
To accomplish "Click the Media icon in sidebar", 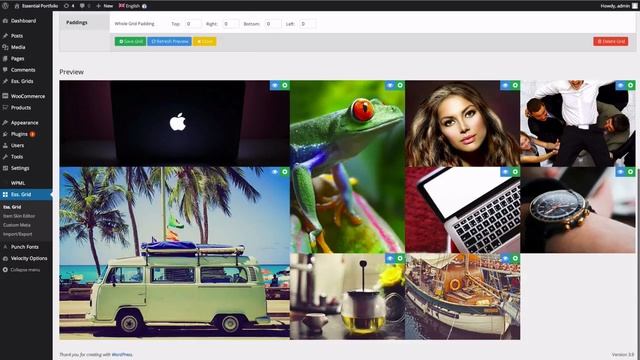I will pos(5,47).
